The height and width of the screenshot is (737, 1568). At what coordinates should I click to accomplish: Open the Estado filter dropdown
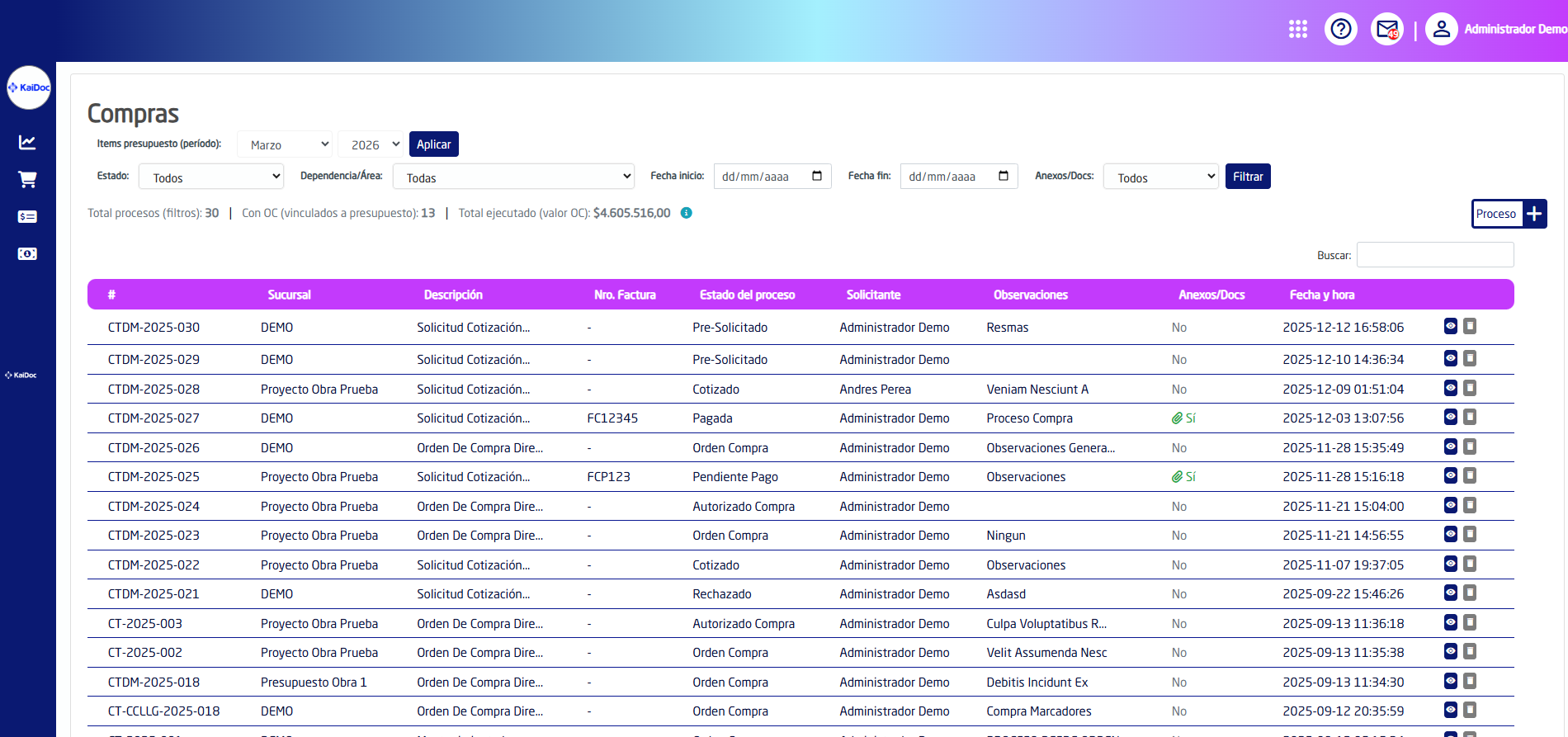pyautogui.click(x=211, y=177)
